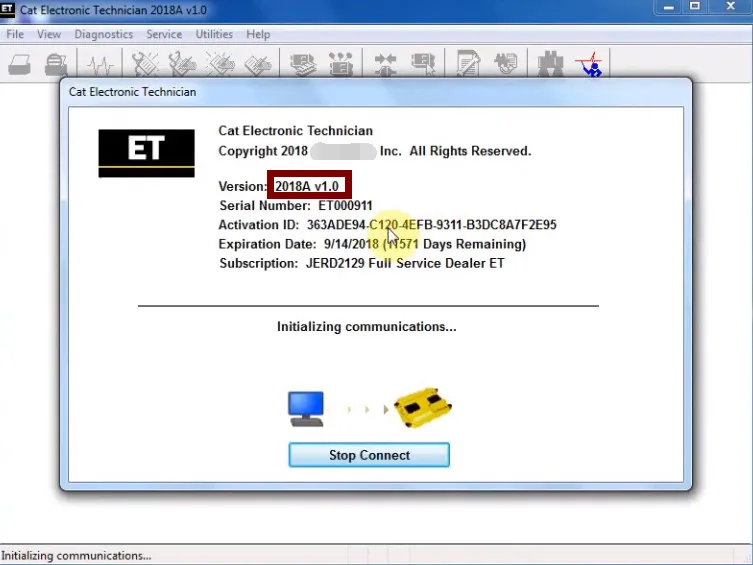Screen dimensions: 753x565
Task: Click the Subscription JERD2129 Full Service text
Action: 362,264
